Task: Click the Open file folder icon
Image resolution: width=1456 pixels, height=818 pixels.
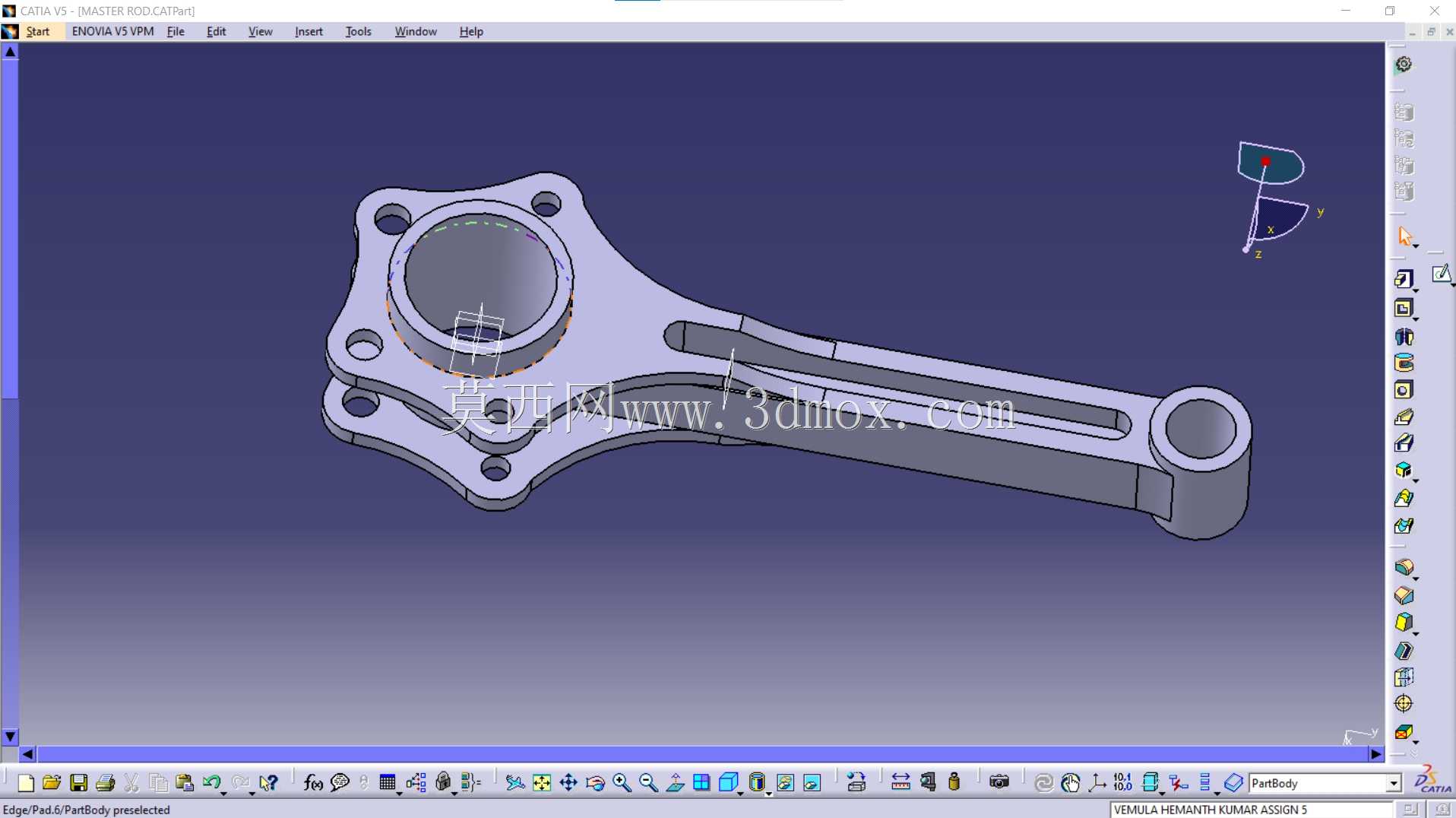Action: (52, 782)
